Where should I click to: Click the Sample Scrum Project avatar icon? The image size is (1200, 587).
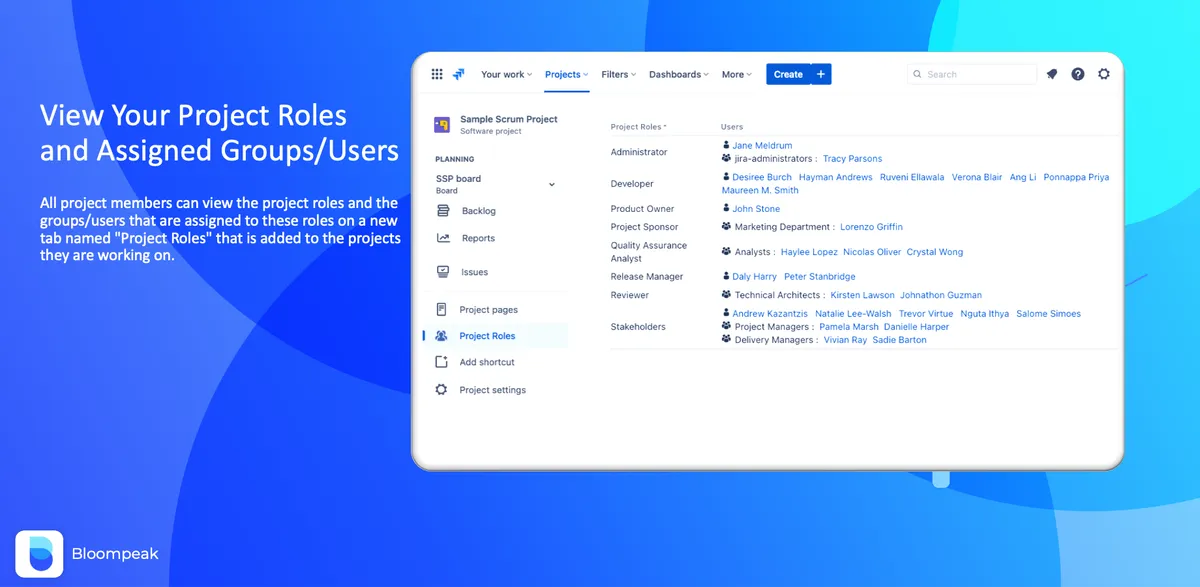pos(442,124)
